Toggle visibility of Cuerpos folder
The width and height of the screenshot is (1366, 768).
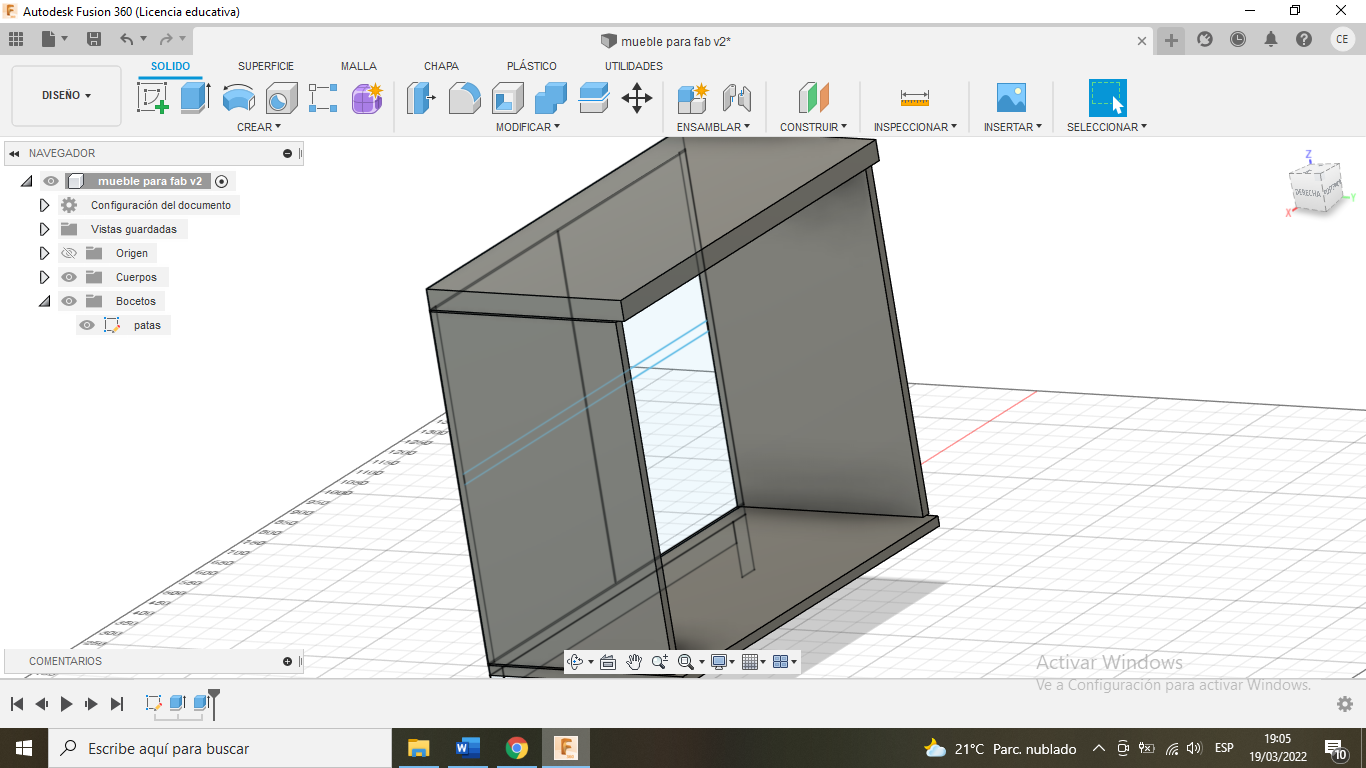pos(69,277)
